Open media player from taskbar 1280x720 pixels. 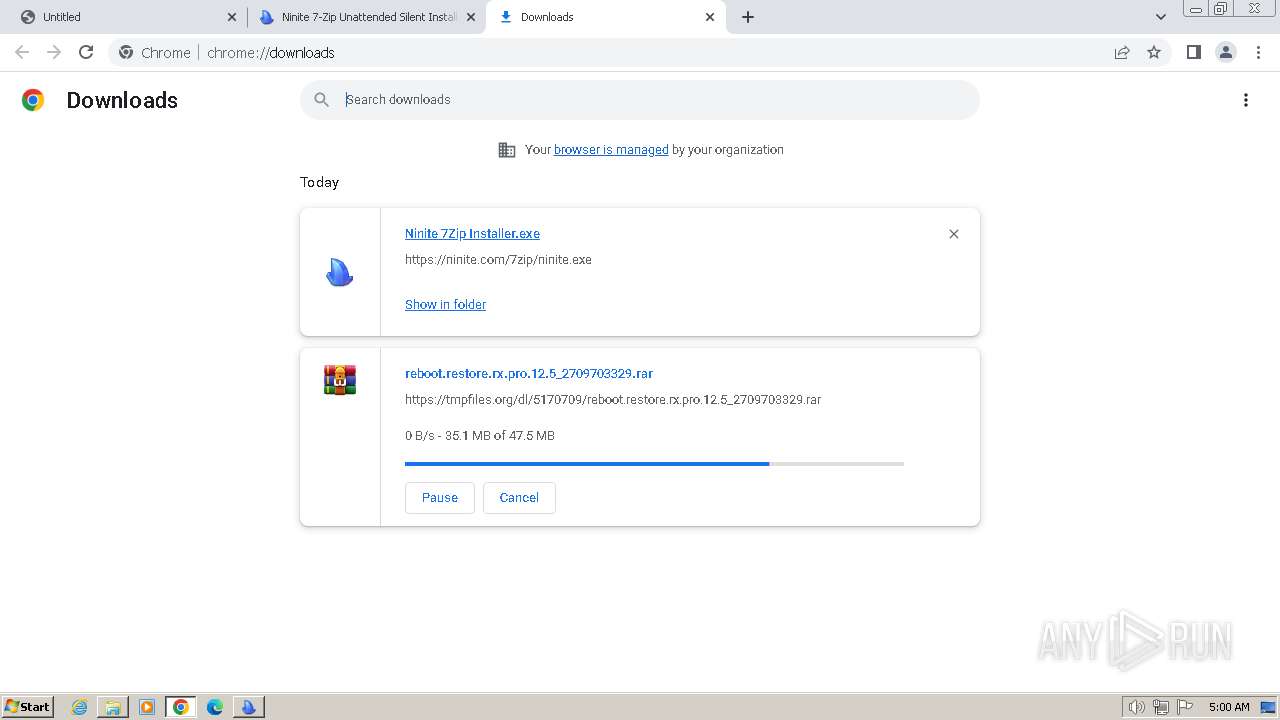147,707
